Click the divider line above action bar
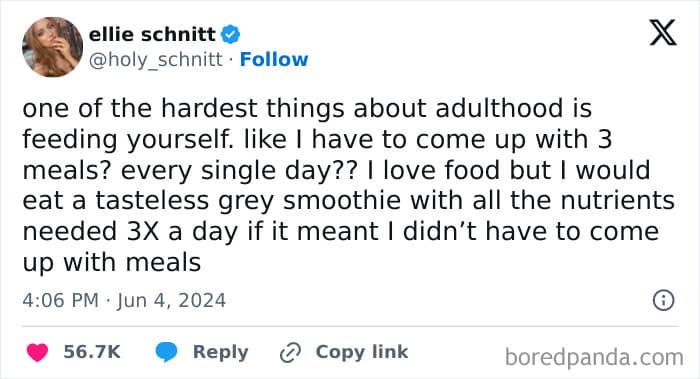The width and height of the screenshot is (700, 379). coord(350,326)
